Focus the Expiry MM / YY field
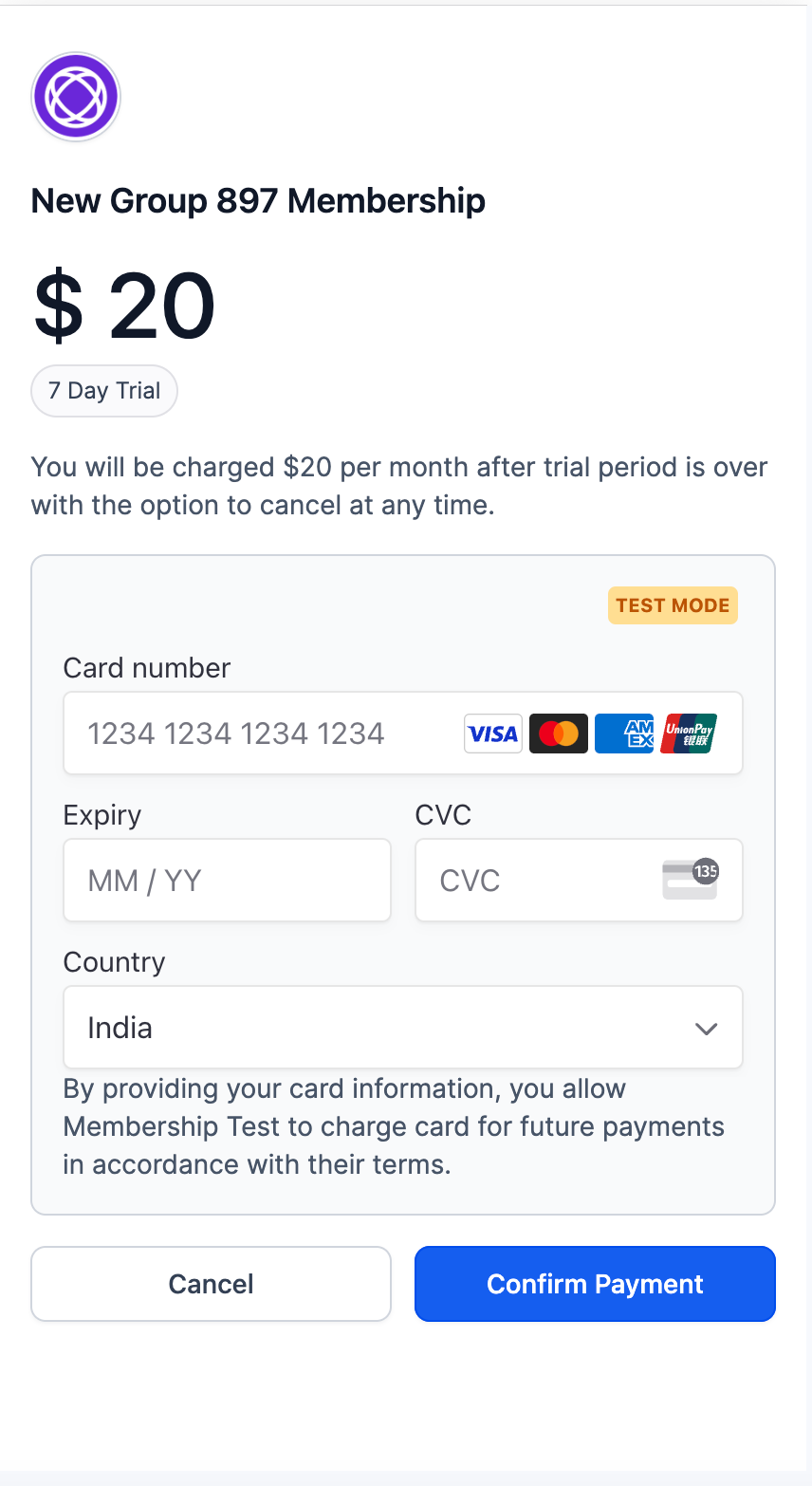This screenshot has height=1486, width=812. point(228,881)
